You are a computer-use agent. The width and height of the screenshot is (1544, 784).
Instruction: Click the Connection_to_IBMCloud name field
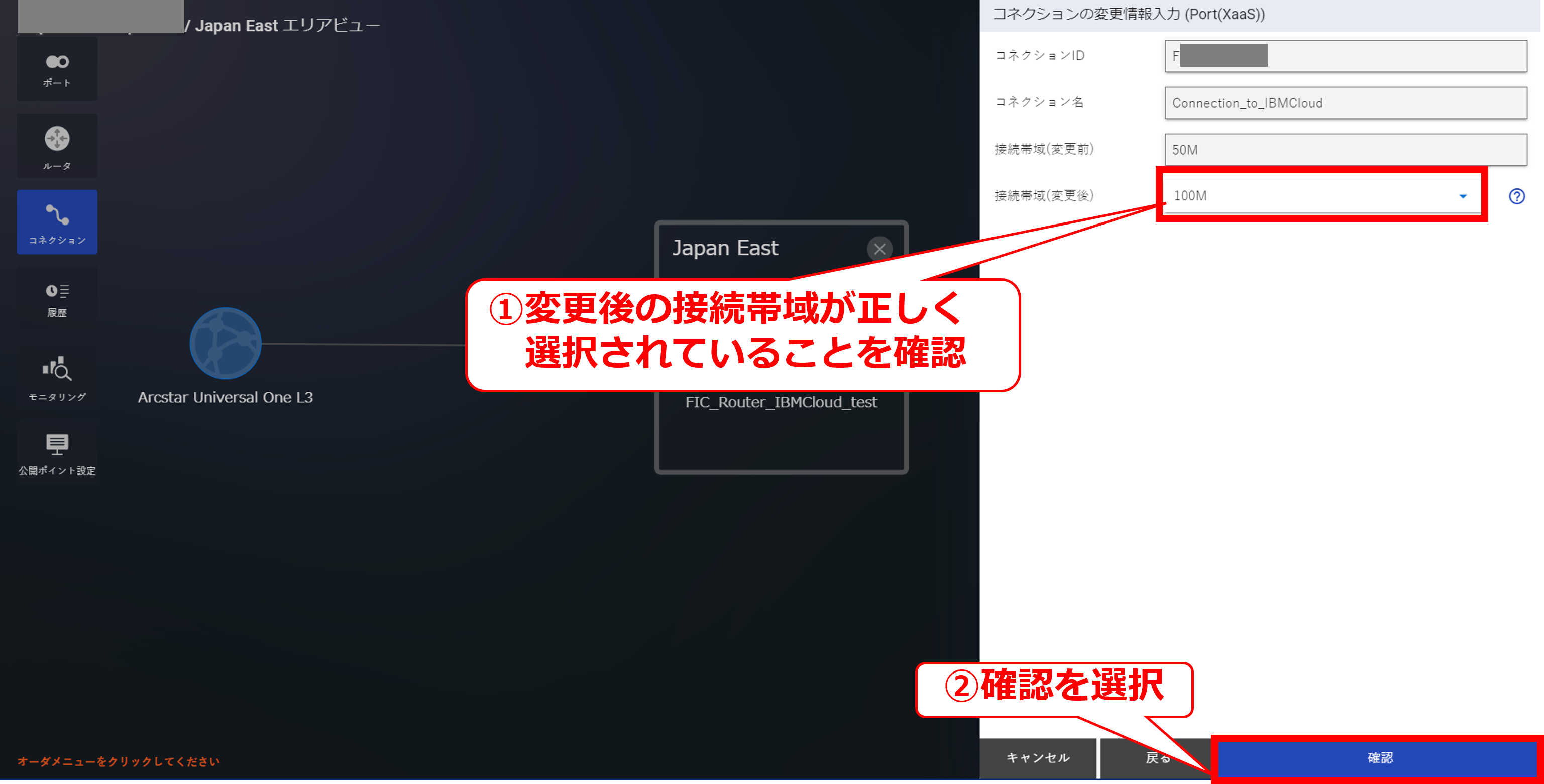point(1346,103)
